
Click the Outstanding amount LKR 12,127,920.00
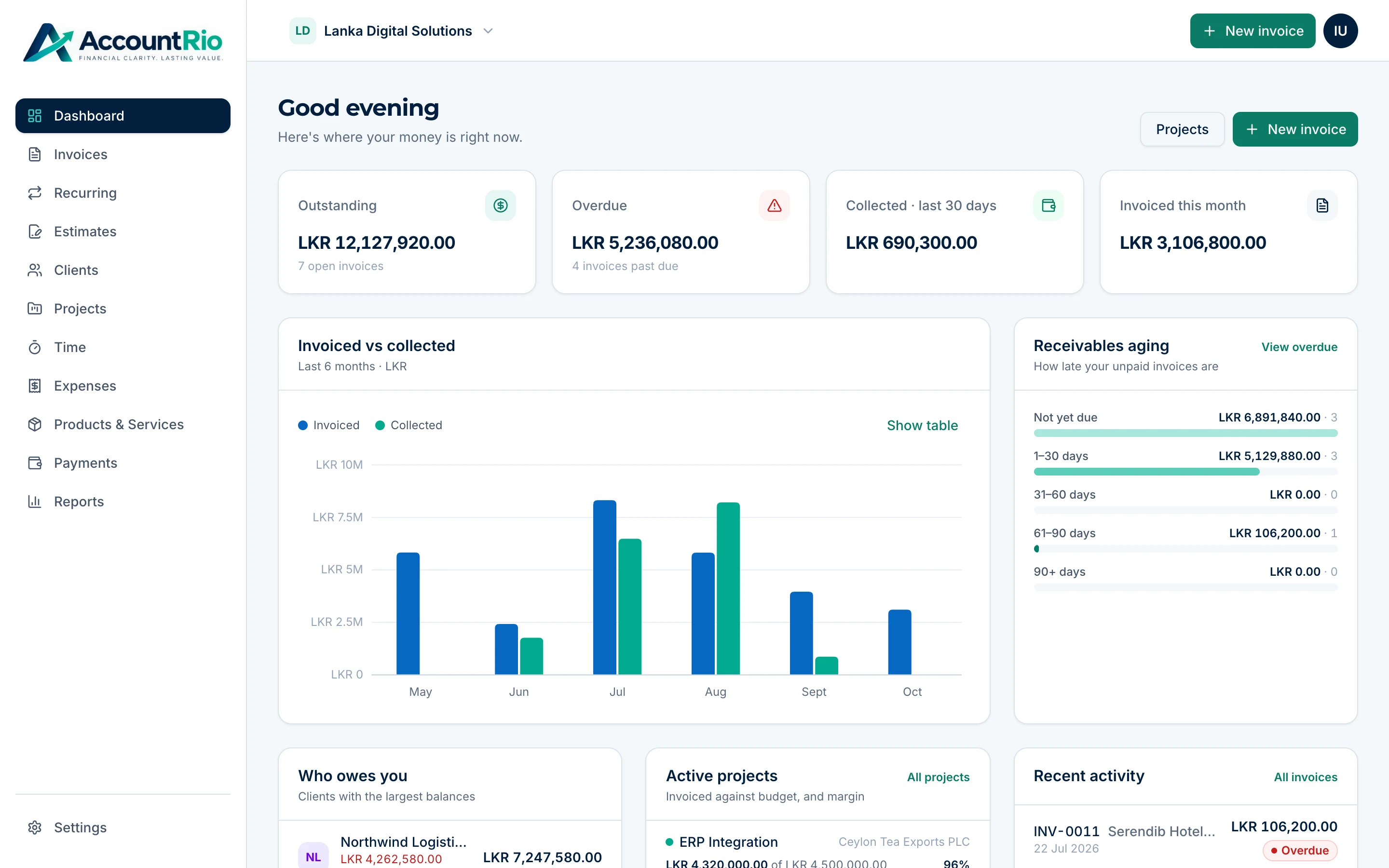(377, 243)
